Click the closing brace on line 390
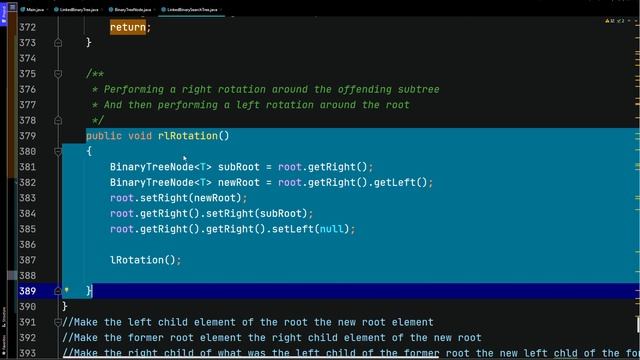 (x=64, y=306)
